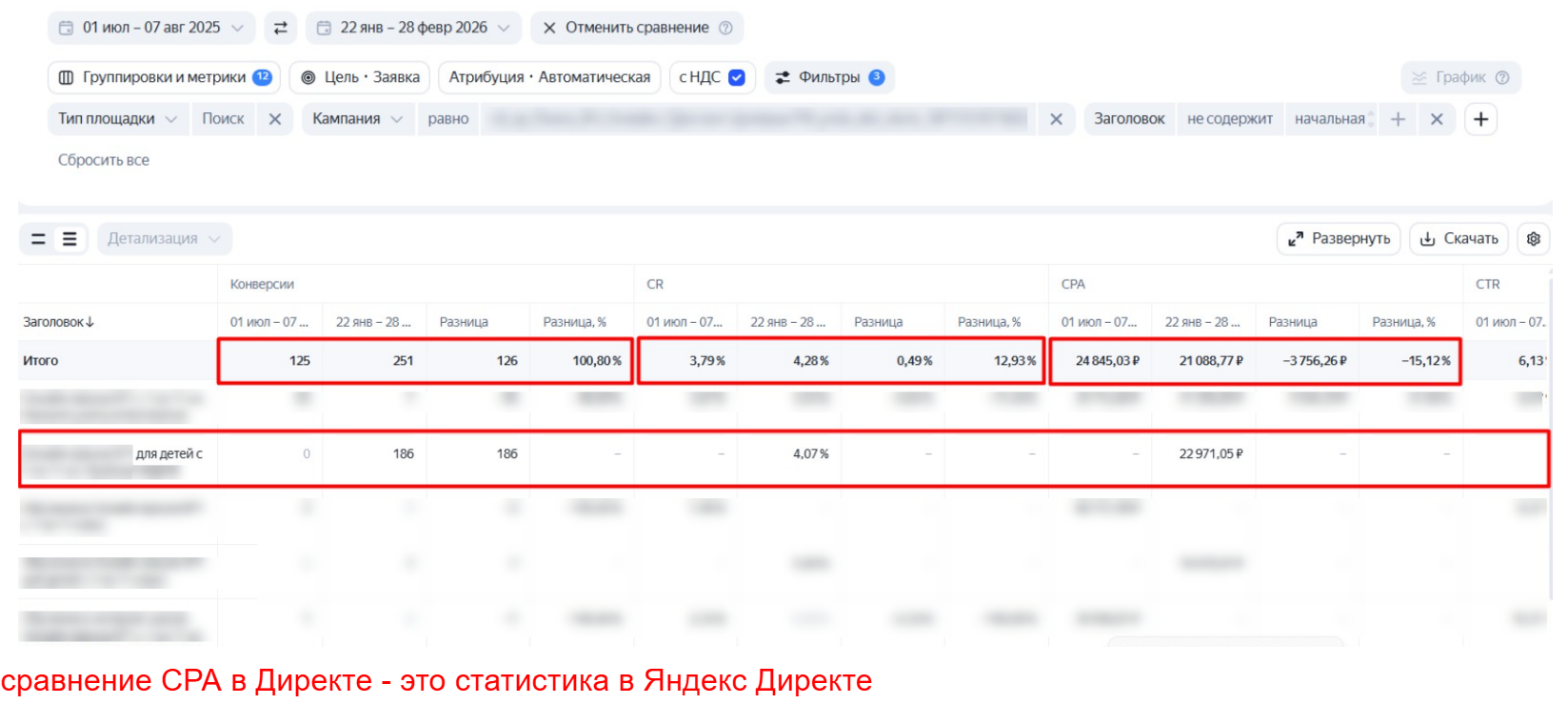Viewport: 1568px width, 724px height.
Task: Select CPA difference −15,12 % cell
Action: [1426, 360]
